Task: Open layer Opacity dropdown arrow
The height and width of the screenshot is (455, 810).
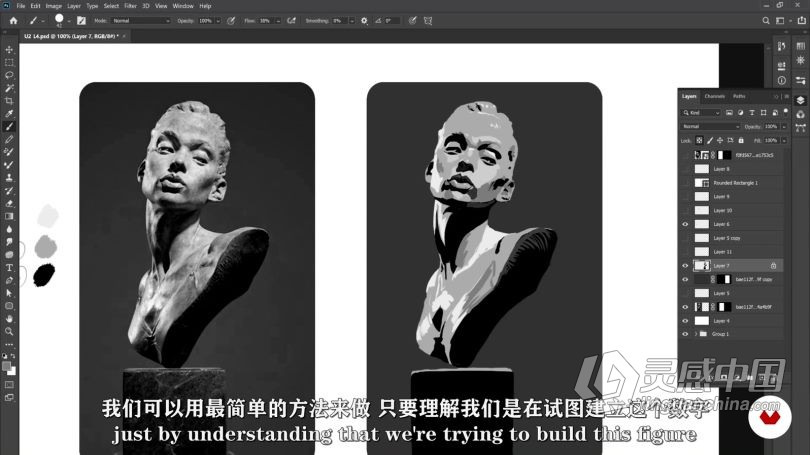Action: [x=784, y=127]
